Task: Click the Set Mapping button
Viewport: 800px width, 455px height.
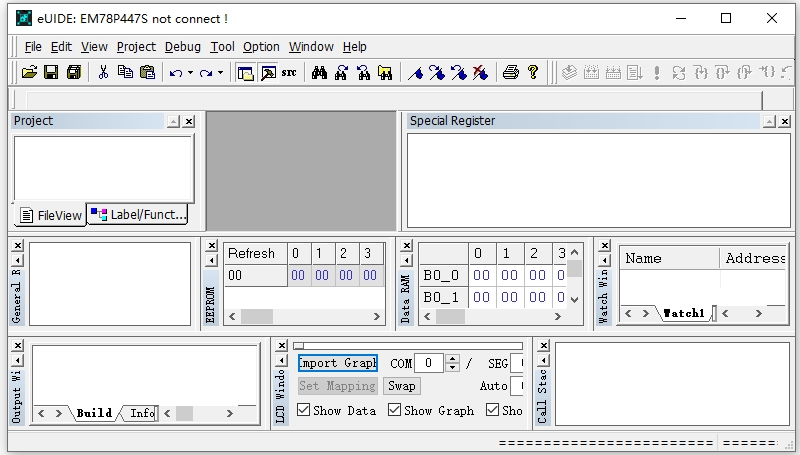Action: point(337,386)
